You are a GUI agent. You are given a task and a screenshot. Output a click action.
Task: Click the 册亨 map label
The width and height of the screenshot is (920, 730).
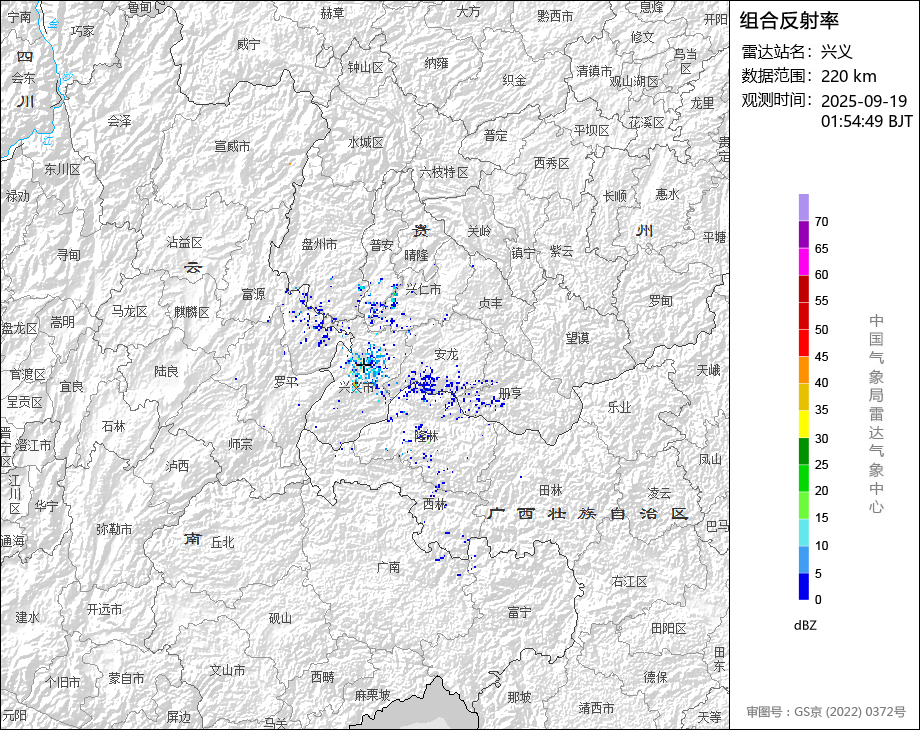[x=510, y=392]
